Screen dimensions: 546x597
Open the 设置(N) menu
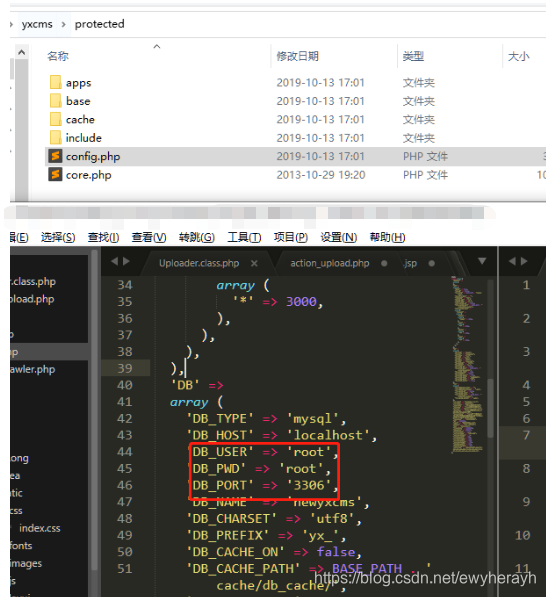click(338, 238)
